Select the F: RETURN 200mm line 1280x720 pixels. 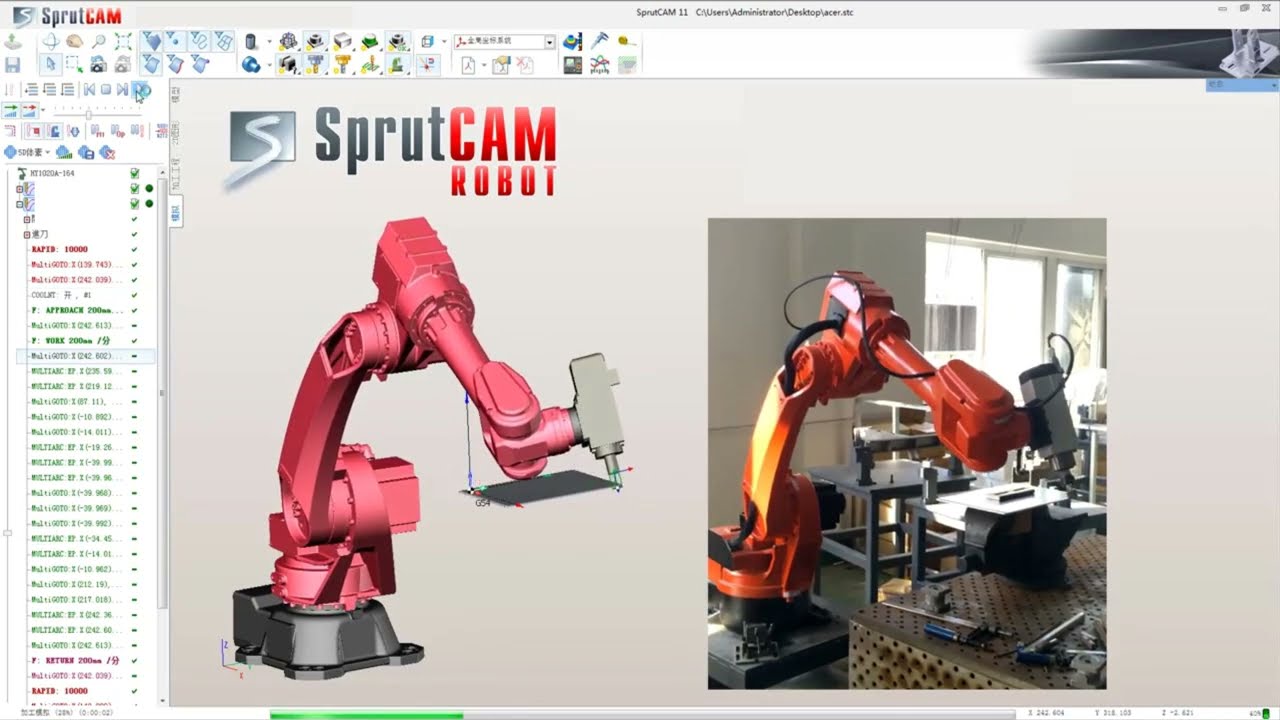[75, 661]
